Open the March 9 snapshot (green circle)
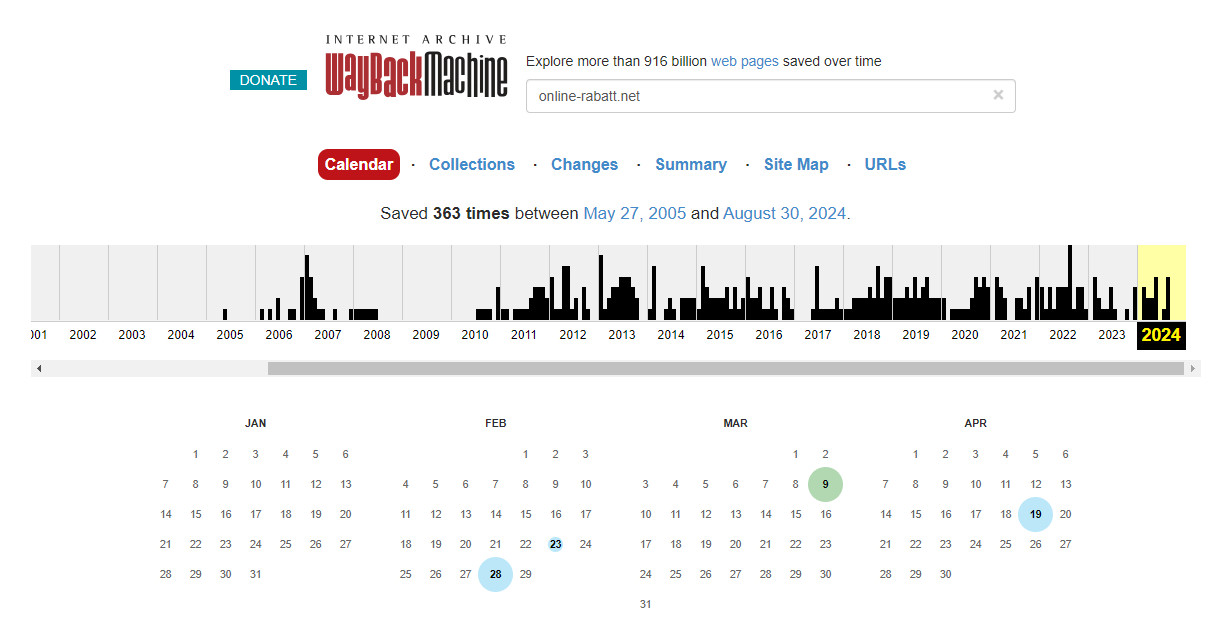 pyautogui.click(x=825, y=484)
